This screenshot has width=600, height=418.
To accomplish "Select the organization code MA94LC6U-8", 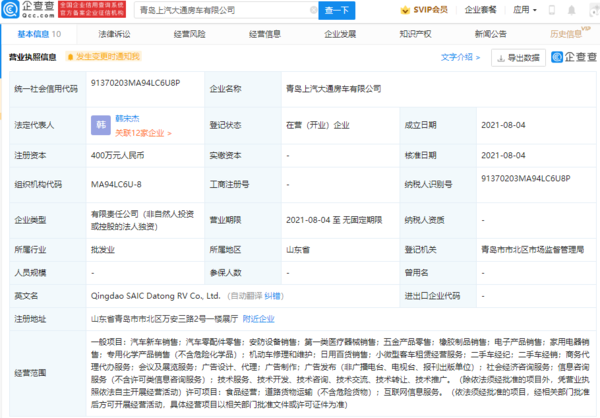I will 116,185.
